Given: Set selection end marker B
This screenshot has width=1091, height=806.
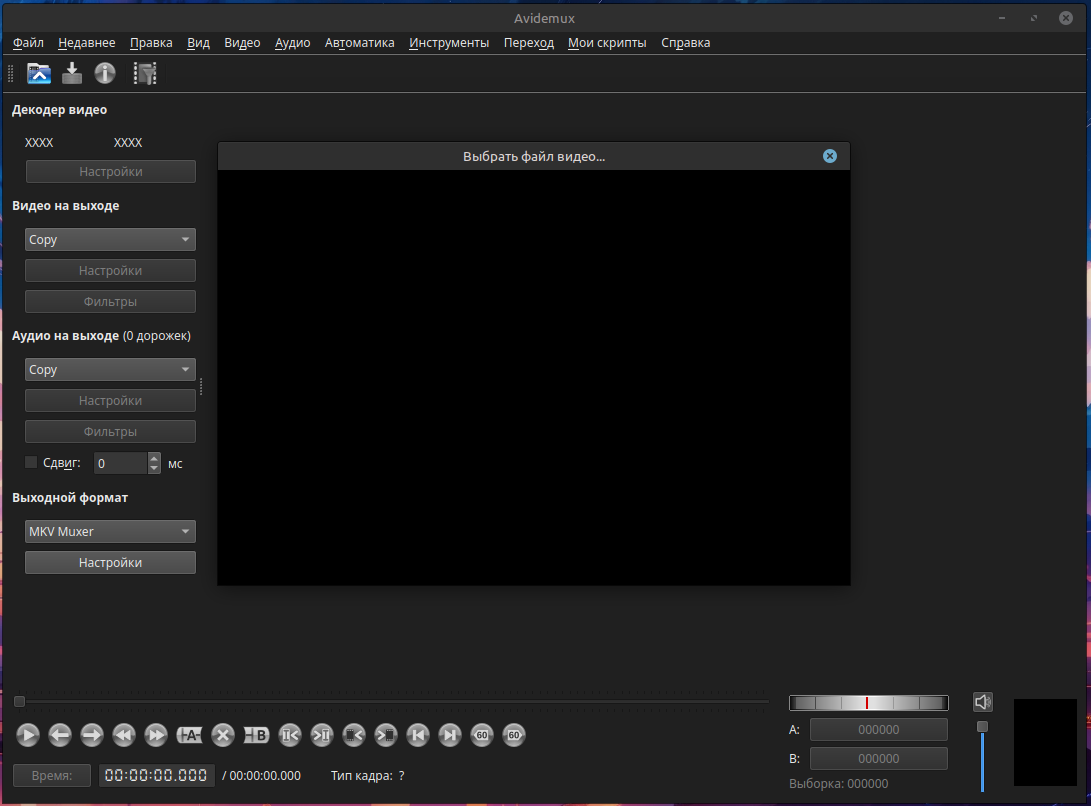Looking at the screenshot, I should point(256,735).
